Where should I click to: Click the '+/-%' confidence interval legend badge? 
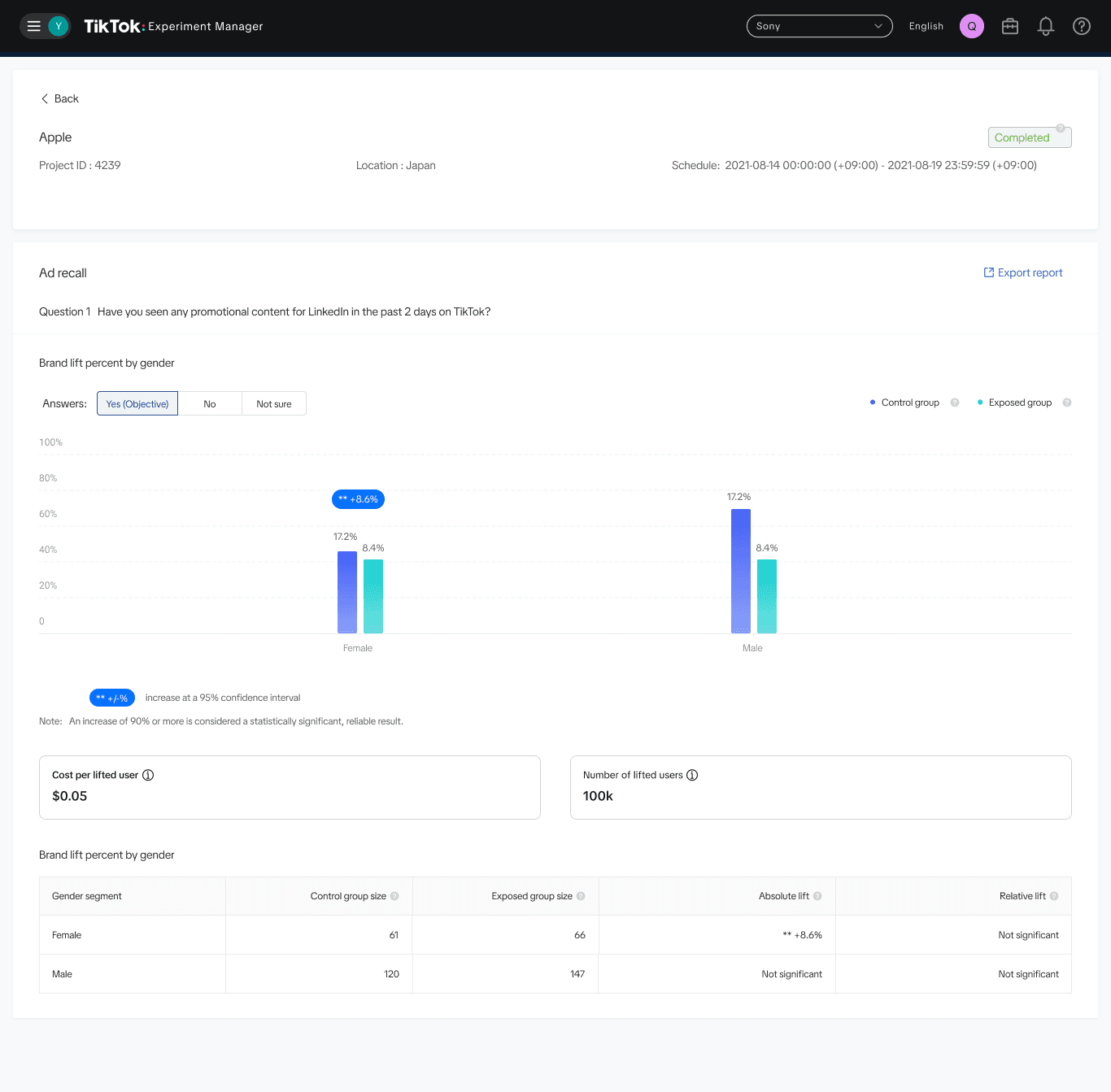(112, 698)
